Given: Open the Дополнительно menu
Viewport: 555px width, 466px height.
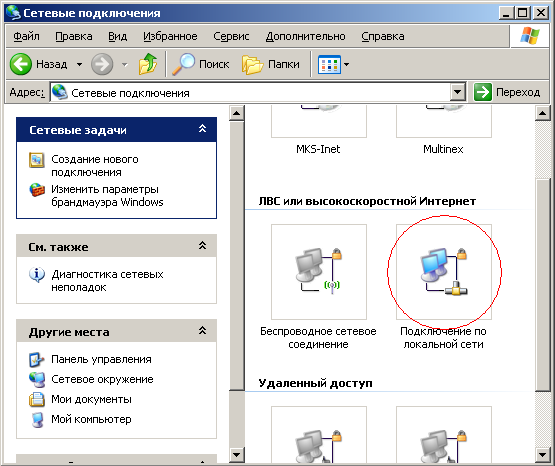Looking at the screenshot, I should click(305, 36).
